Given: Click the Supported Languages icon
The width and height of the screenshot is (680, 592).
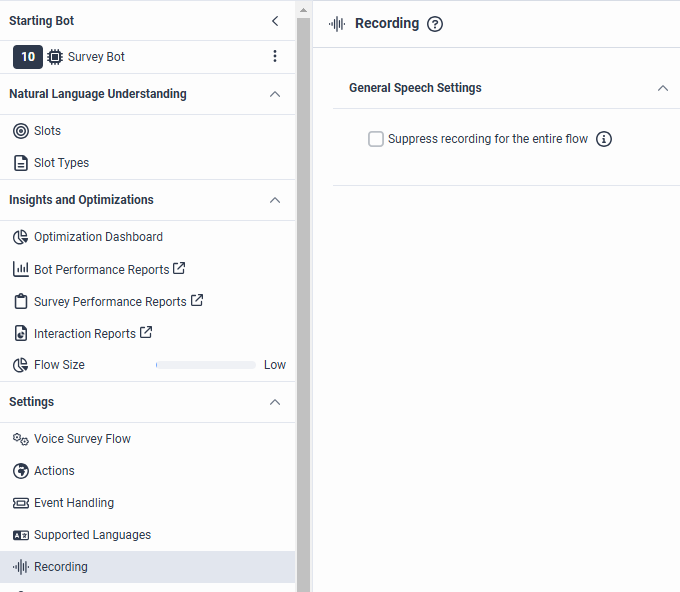Looking at the screenshot, I should pyautogui.click(x=20, y=535).
